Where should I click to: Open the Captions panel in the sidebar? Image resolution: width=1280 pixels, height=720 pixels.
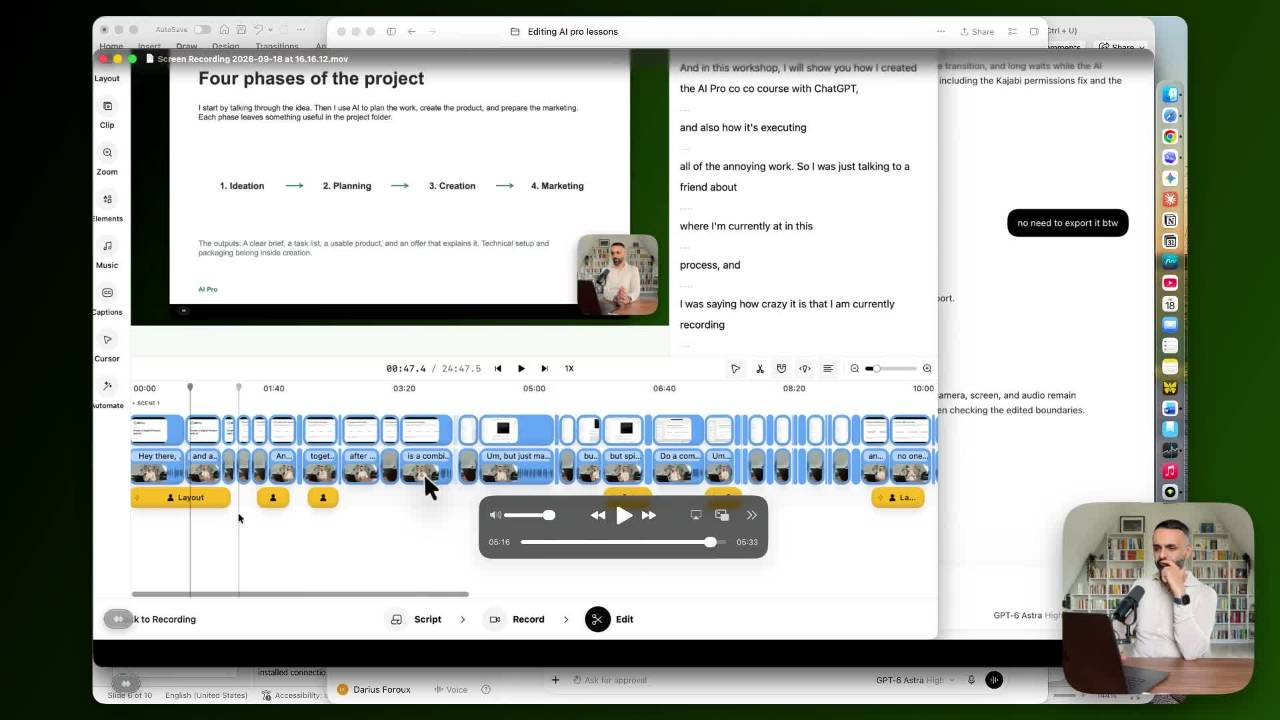107,300
